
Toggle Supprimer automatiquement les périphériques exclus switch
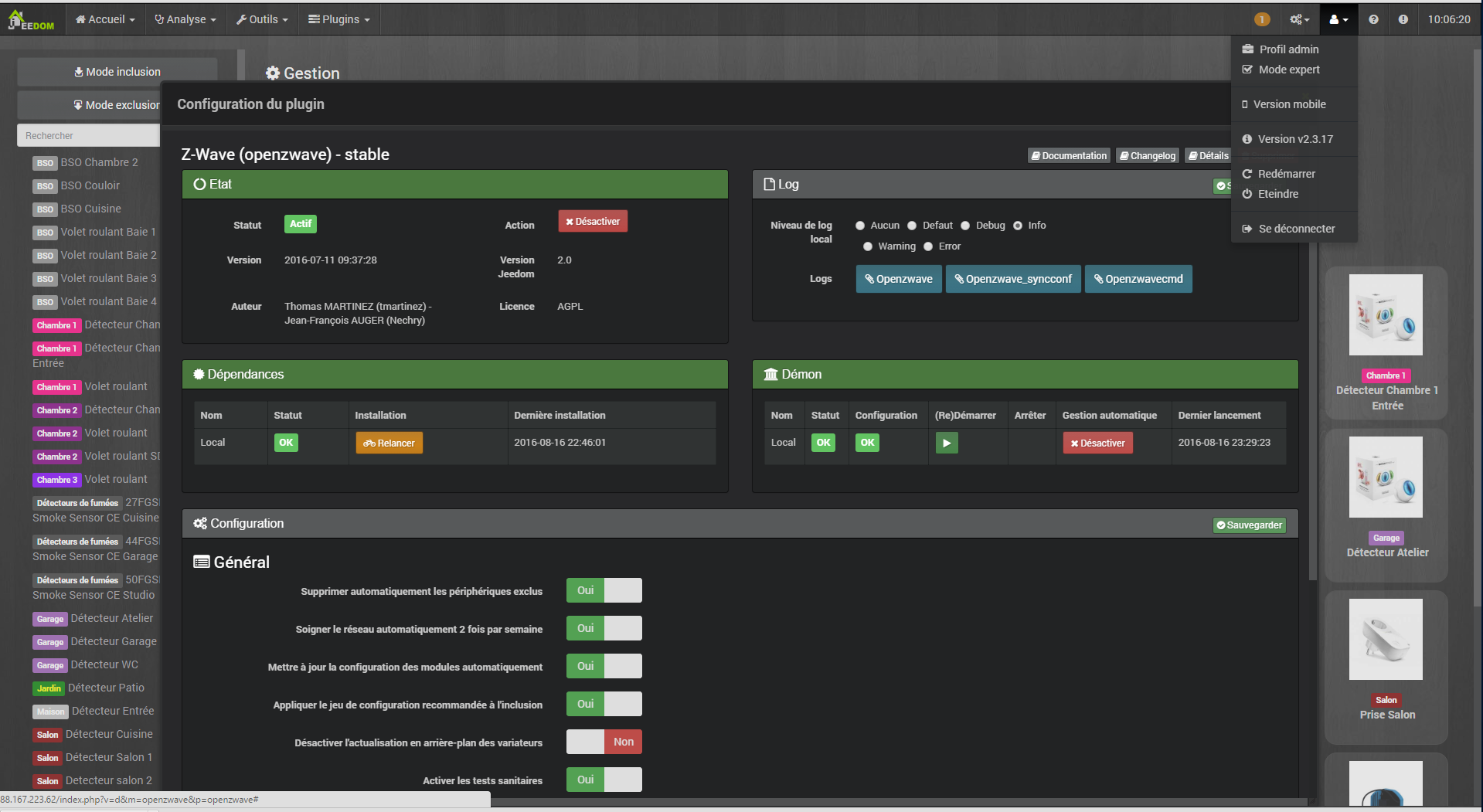604,590
